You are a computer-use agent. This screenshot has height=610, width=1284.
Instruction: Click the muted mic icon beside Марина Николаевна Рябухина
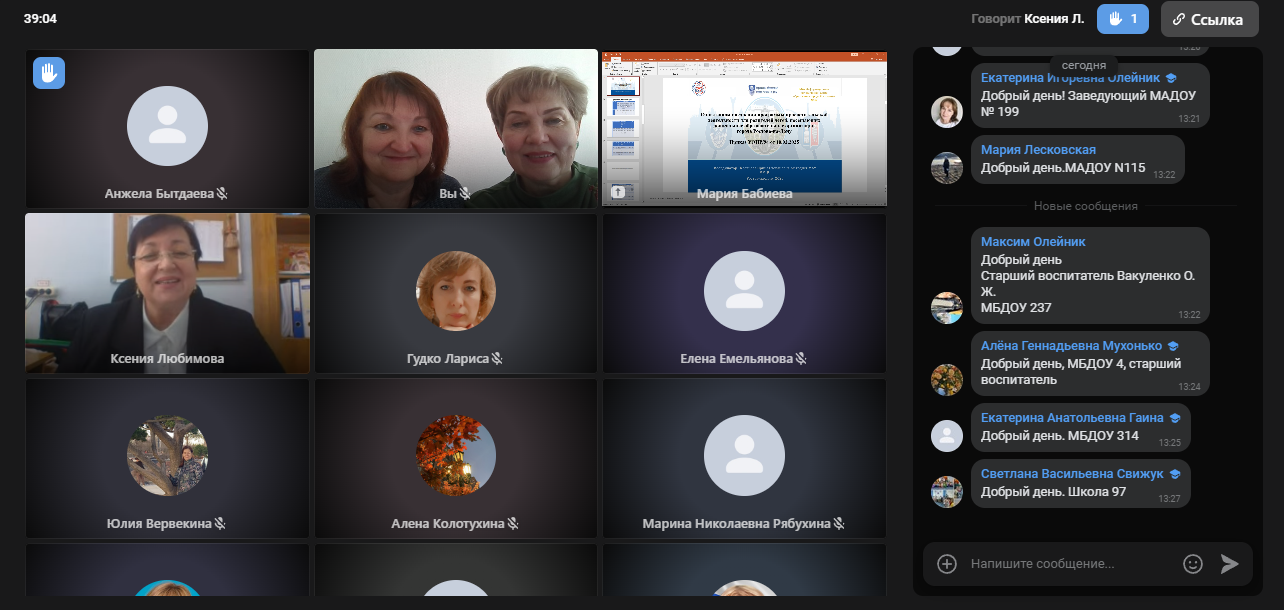pos(840,524)
